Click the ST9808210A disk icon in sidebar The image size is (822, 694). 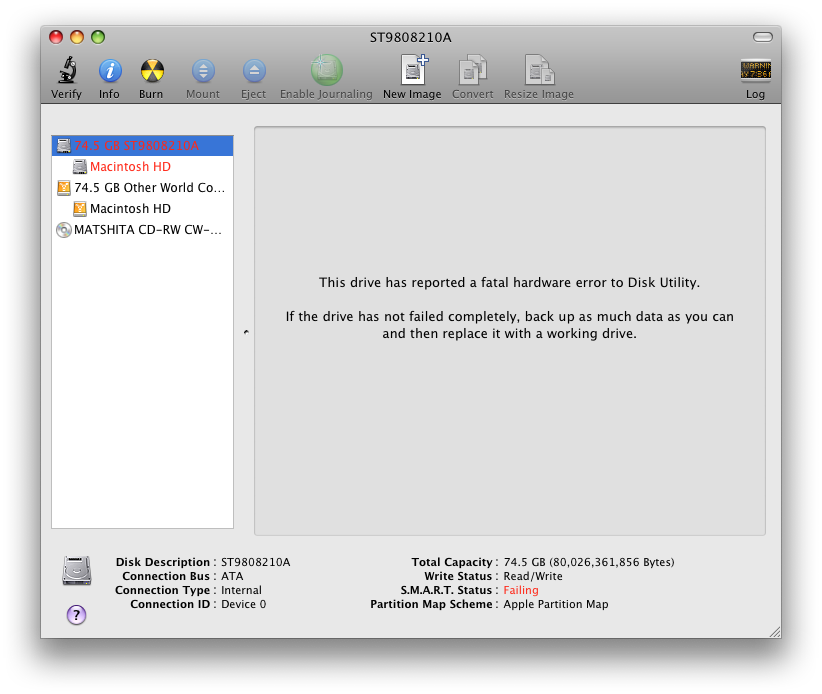(x=63, y=146)
